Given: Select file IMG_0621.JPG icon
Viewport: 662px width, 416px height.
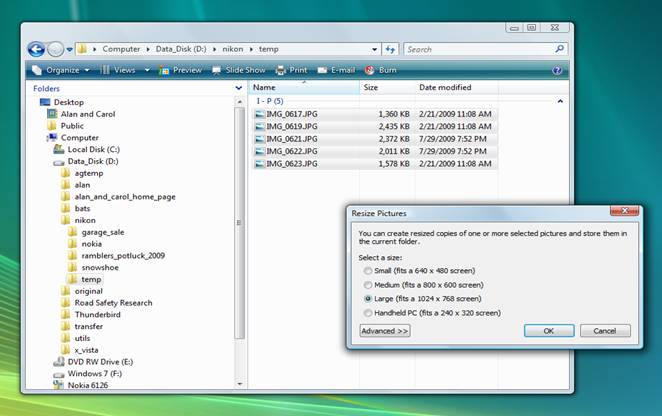Looking at the screenshot, I should [260, 139].
